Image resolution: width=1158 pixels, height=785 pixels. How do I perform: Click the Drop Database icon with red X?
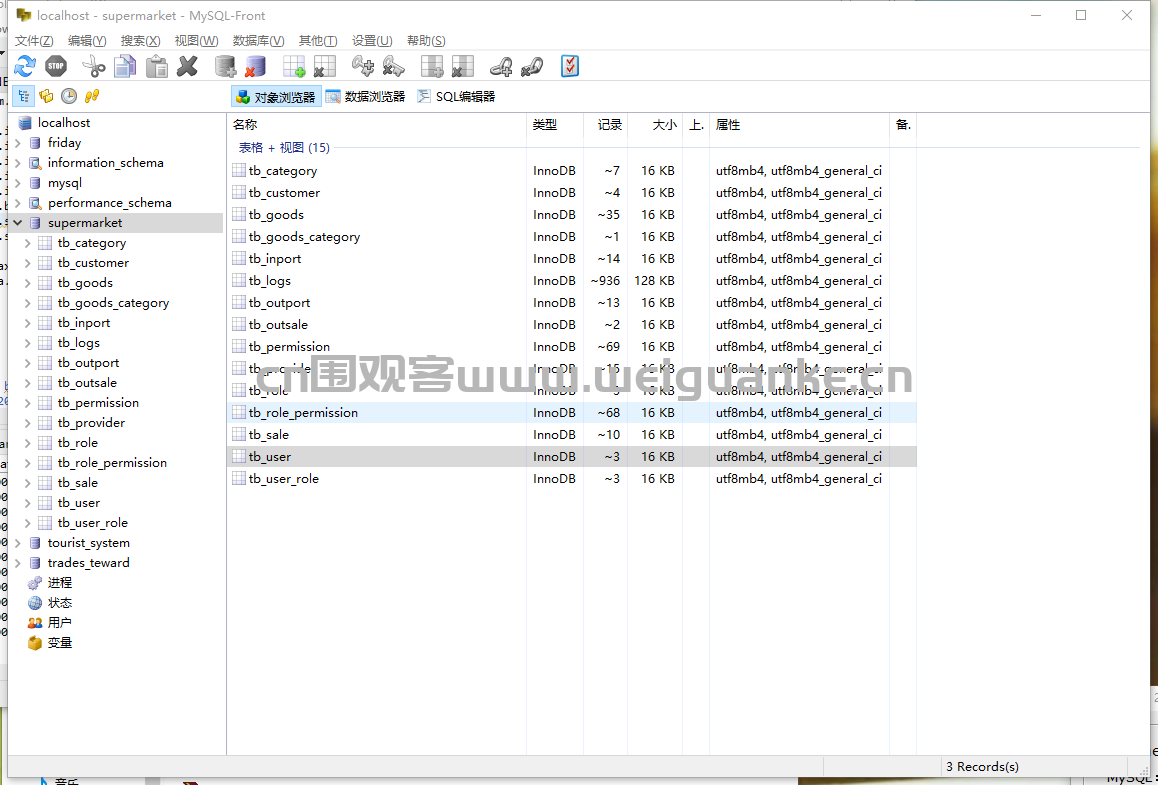click(256, 66)
